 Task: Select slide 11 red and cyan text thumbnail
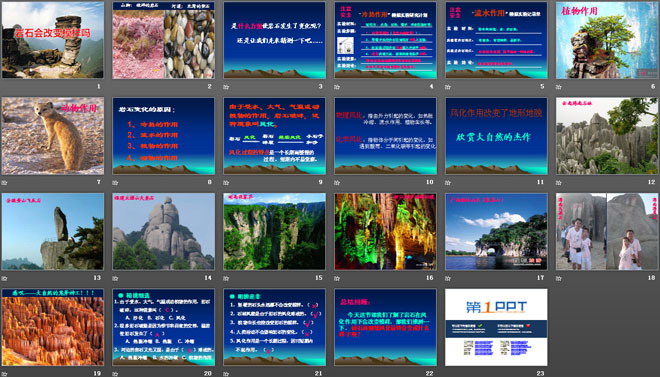[x=497, y=136]
